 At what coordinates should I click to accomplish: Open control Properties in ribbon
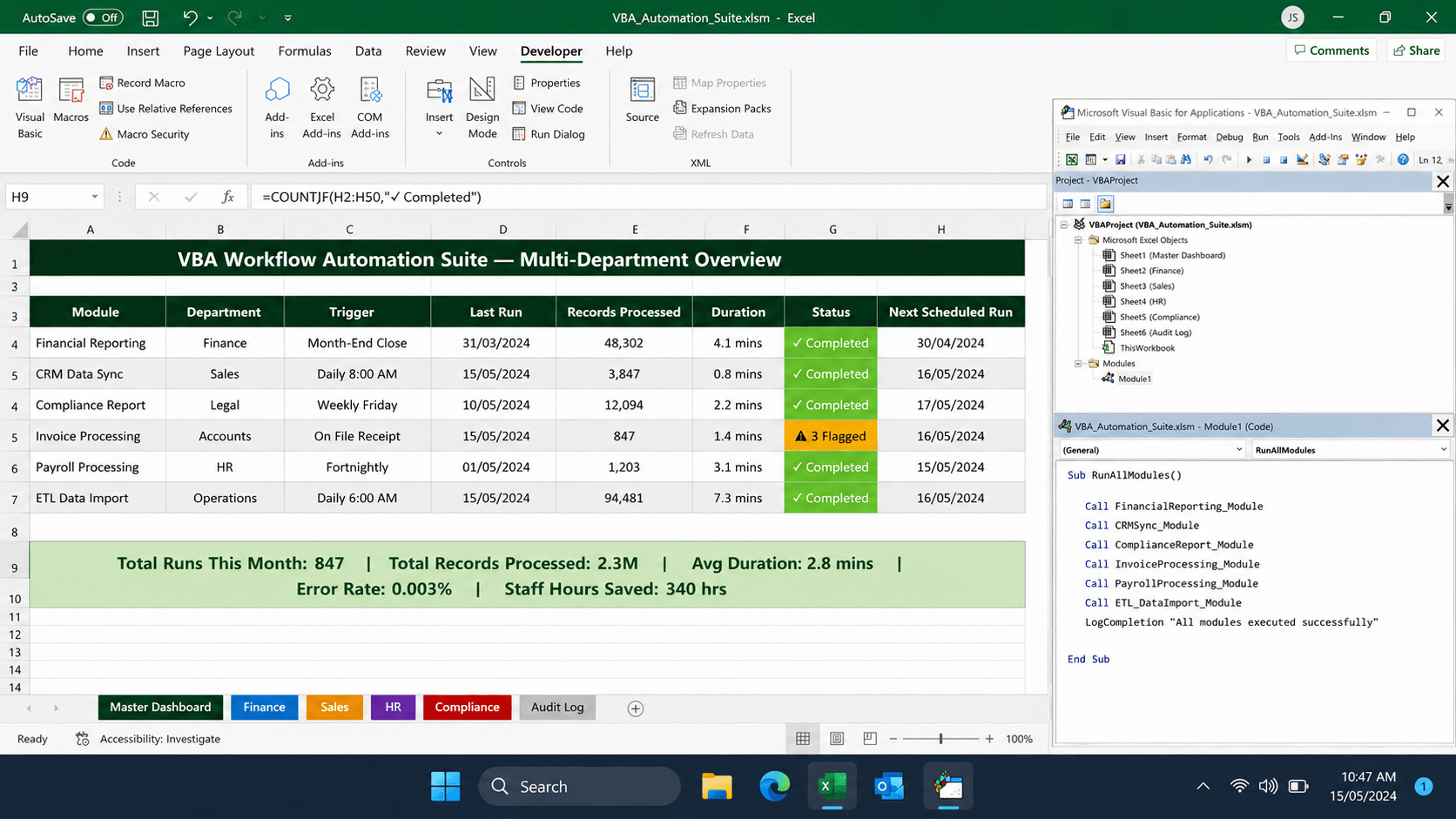click(546, 83)
